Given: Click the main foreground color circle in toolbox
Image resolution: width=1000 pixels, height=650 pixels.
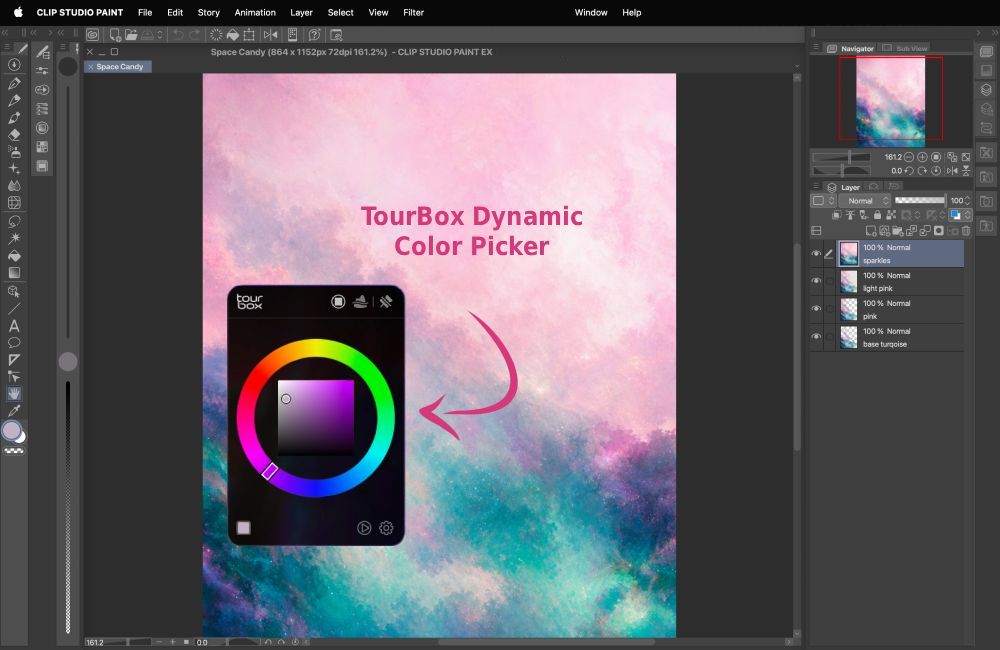Looking at the screenshot, I should [11, 431].
